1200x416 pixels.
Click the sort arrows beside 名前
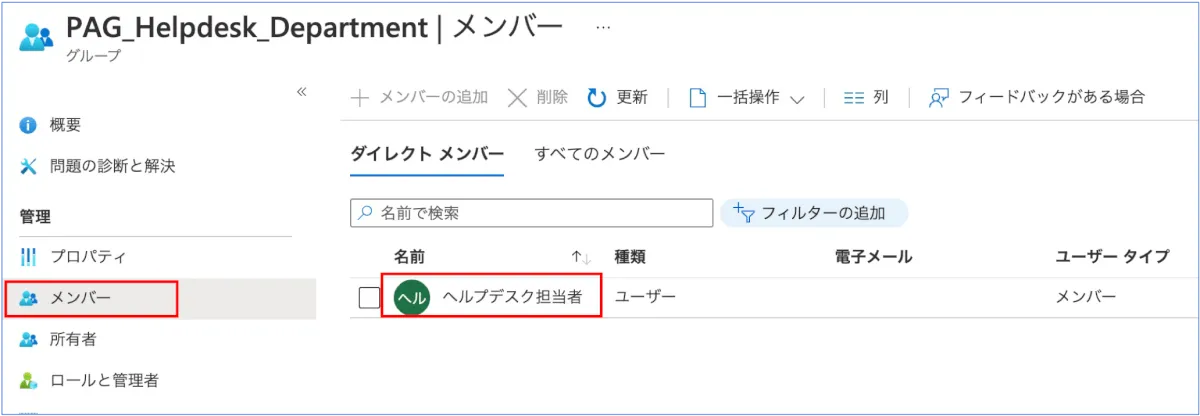coord(582,258)
